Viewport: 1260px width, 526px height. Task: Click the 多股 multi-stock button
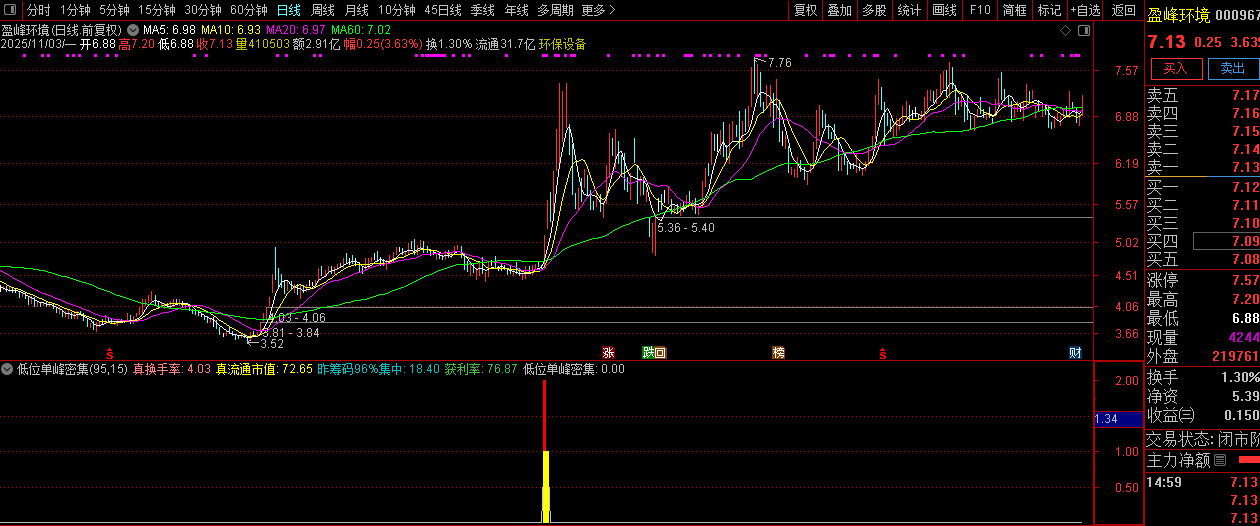[x=874, y=10]
